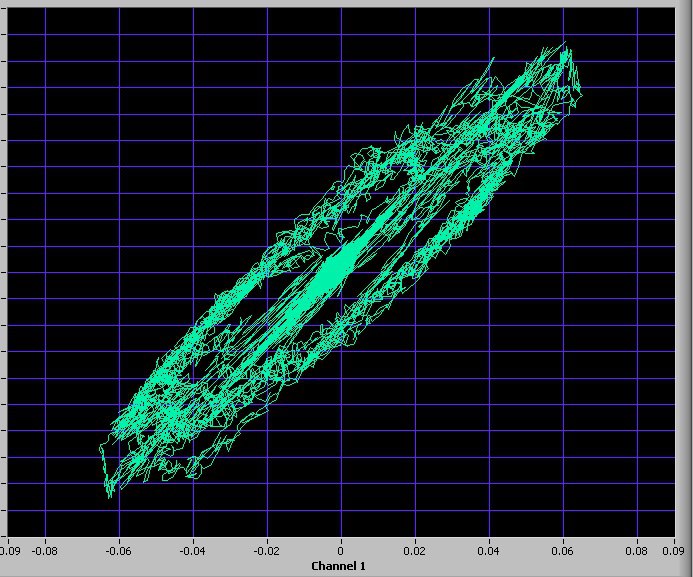
Task: Select the -0.08 x-axis scale value
Action: 44,550
